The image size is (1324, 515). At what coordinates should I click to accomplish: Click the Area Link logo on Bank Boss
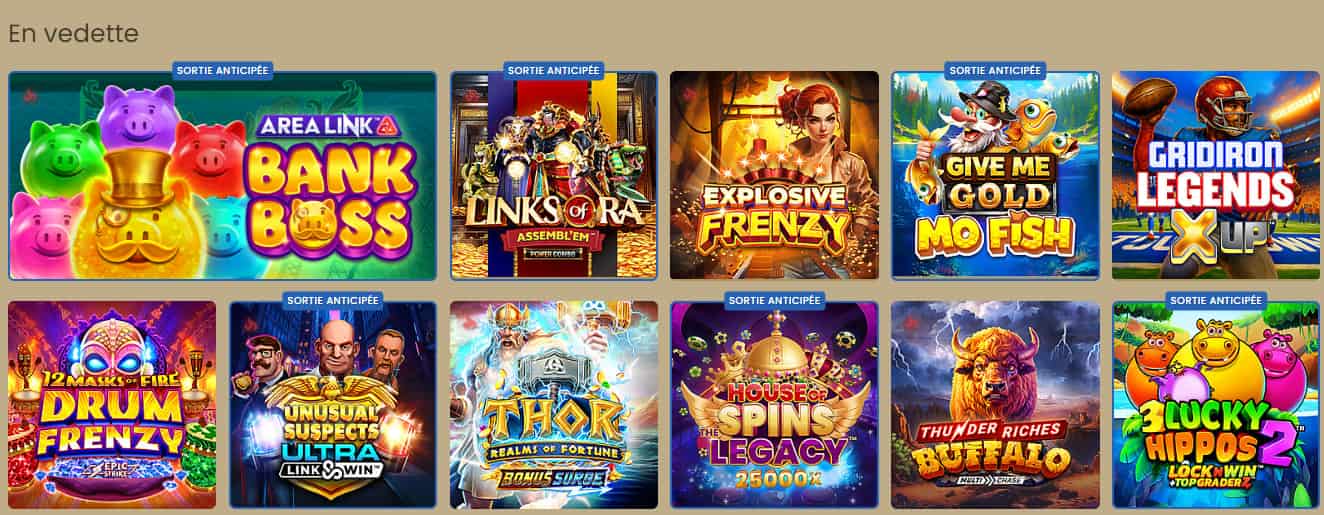tap(315, 127)
